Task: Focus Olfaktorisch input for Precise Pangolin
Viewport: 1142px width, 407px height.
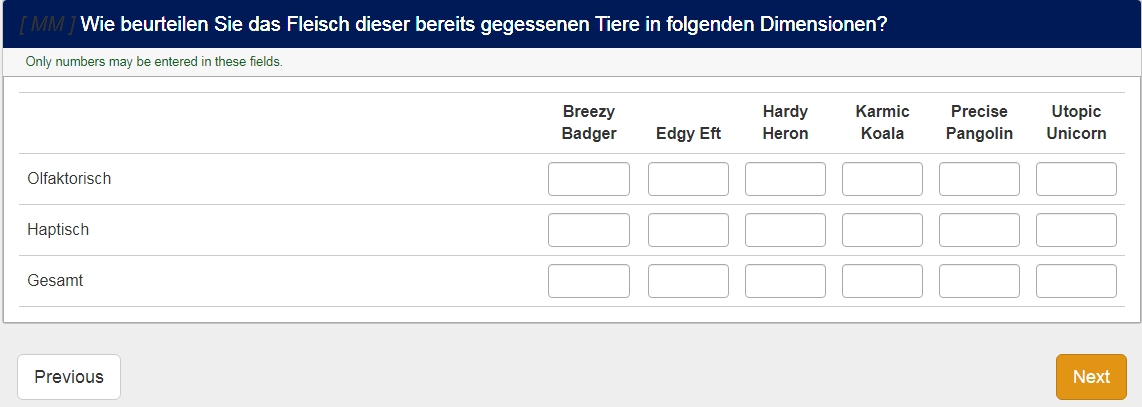Action: pos(979,179)
